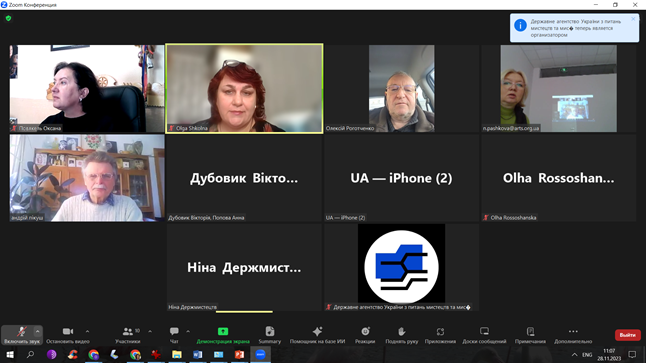The height and width of the screenshot is (363, 646).
Task: Select Olga Shkolna's video tile
Action: click(244, 89)
